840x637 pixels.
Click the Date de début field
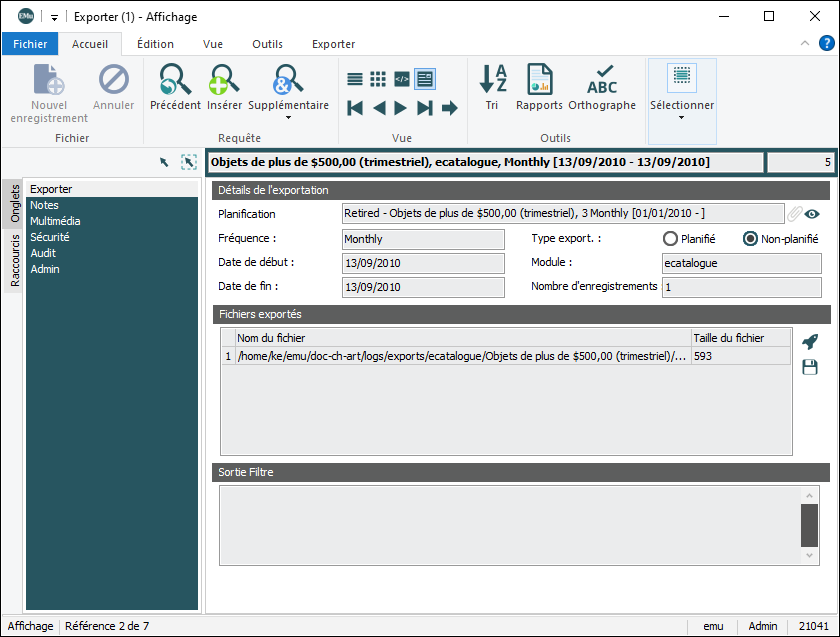coord(422,263)
